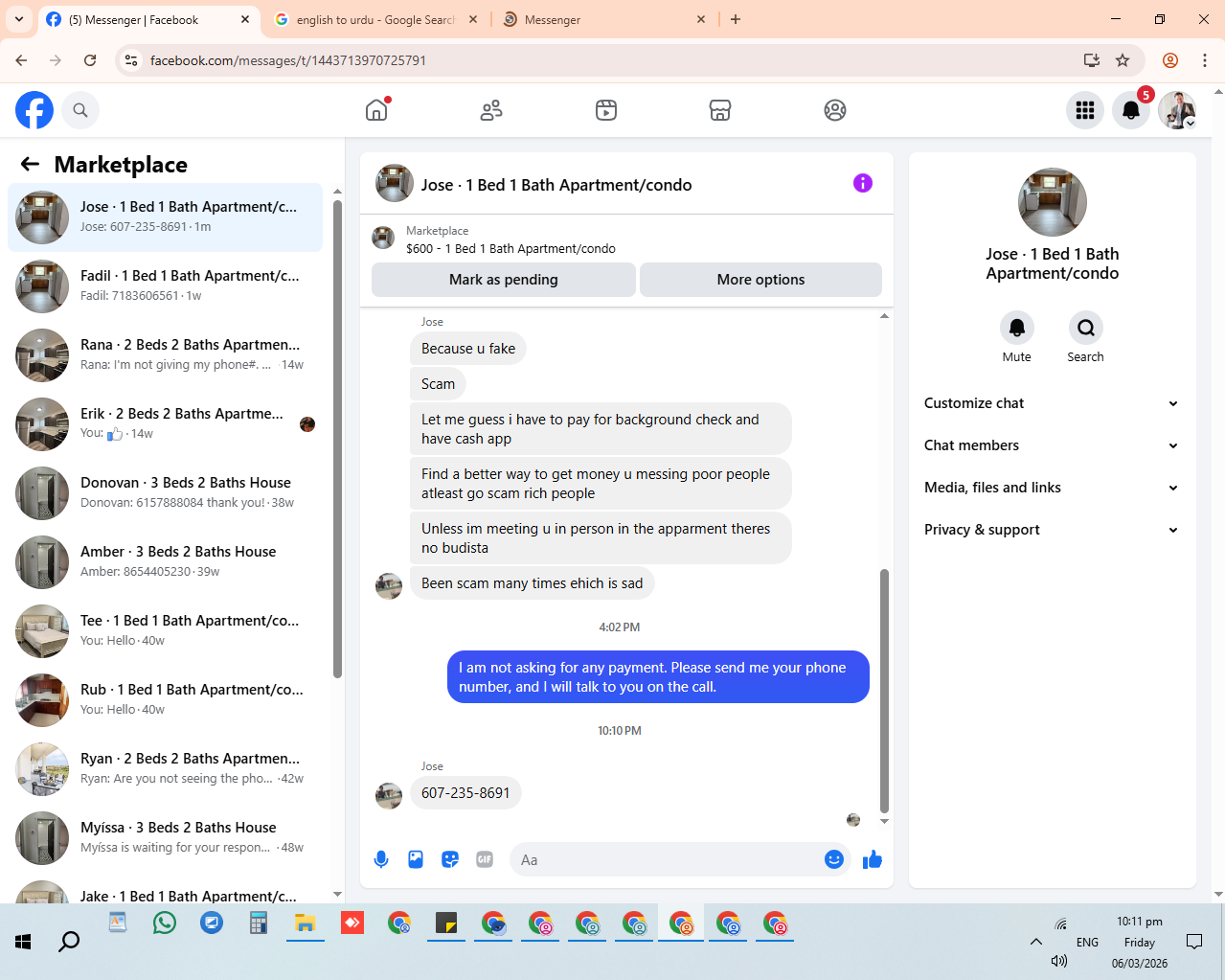Screen dimensions: 1225x980
Task: Open Tee 1 Bed 1 Bath chat
Action: [x=165, y=631]
